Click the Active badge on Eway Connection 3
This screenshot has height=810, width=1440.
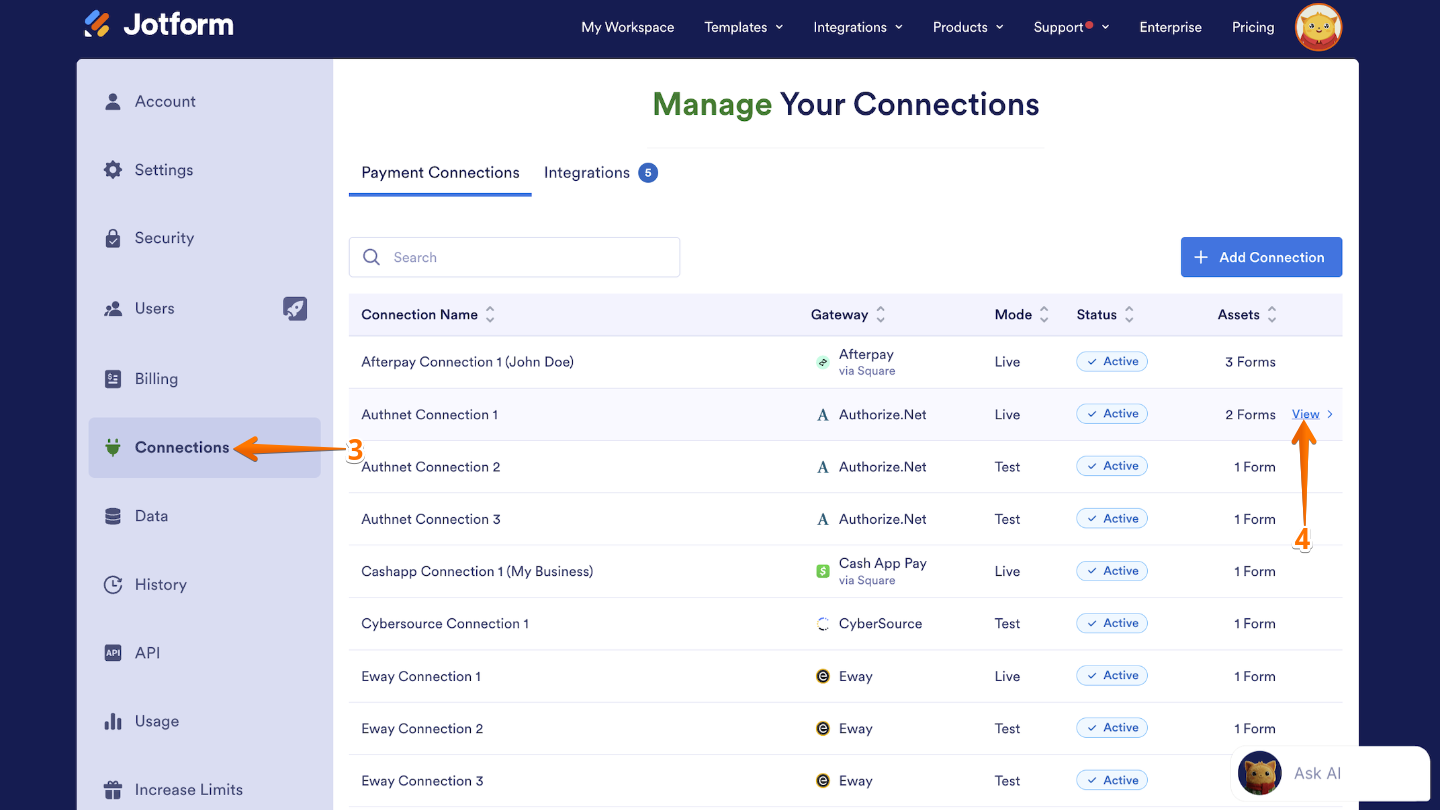tap(1111, 779)
